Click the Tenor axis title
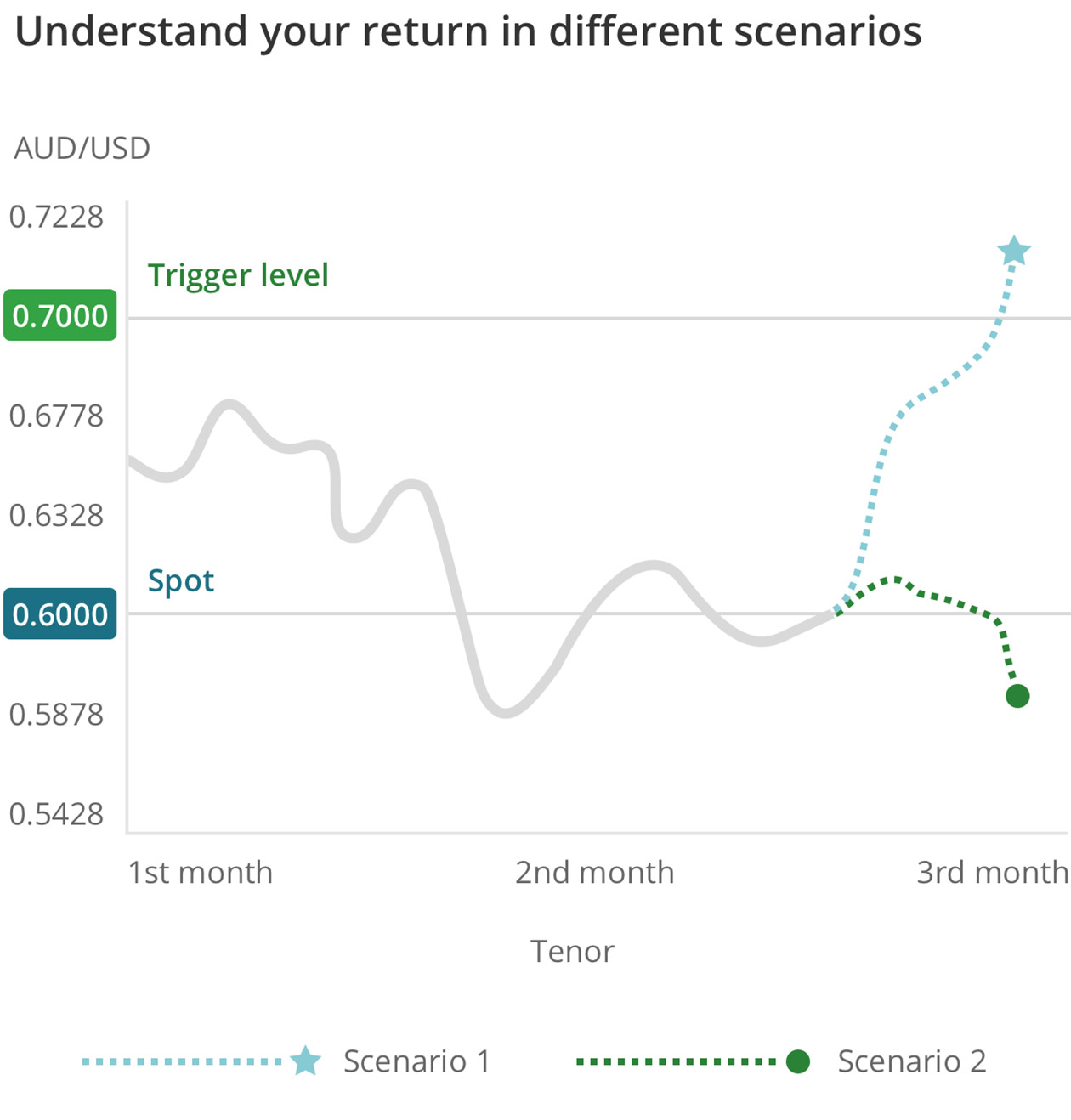 (x=572, y=952)
